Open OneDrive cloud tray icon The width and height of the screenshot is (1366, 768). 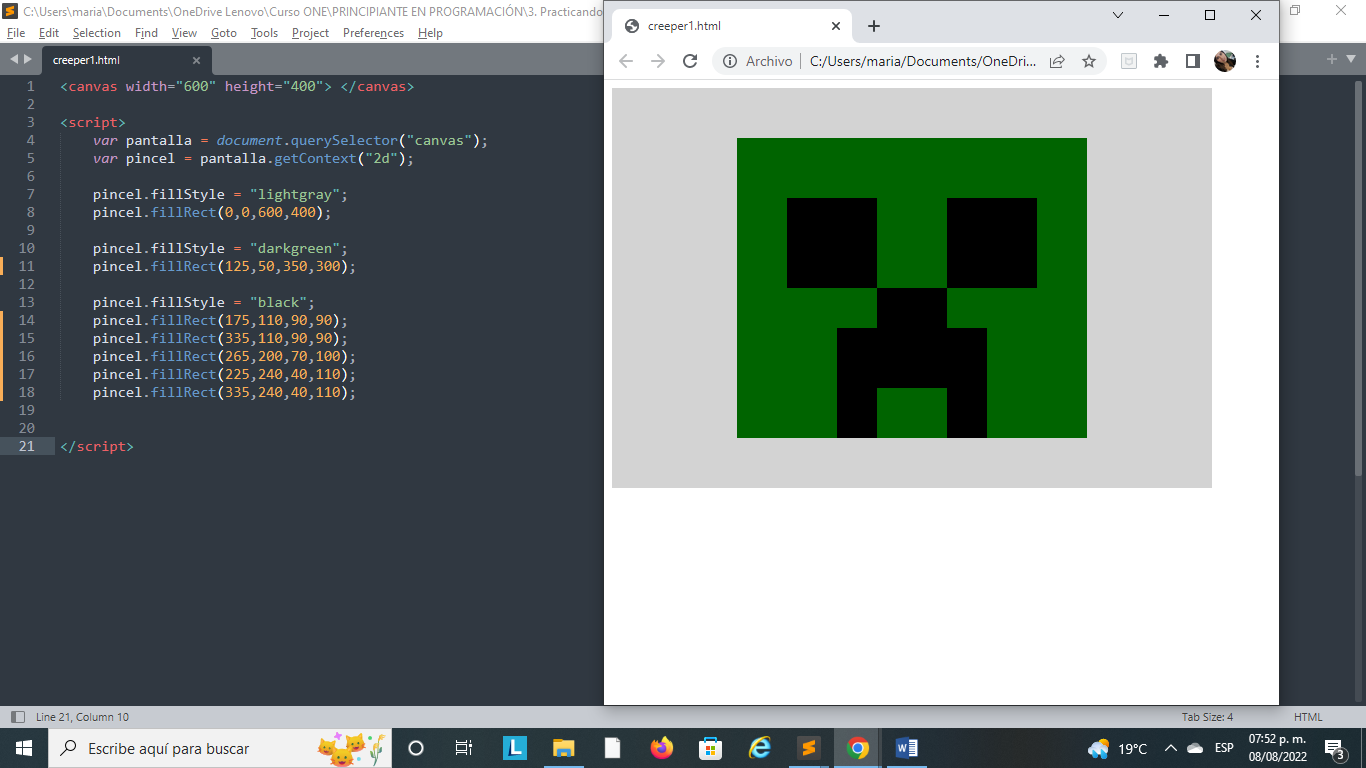[1194, 748]
